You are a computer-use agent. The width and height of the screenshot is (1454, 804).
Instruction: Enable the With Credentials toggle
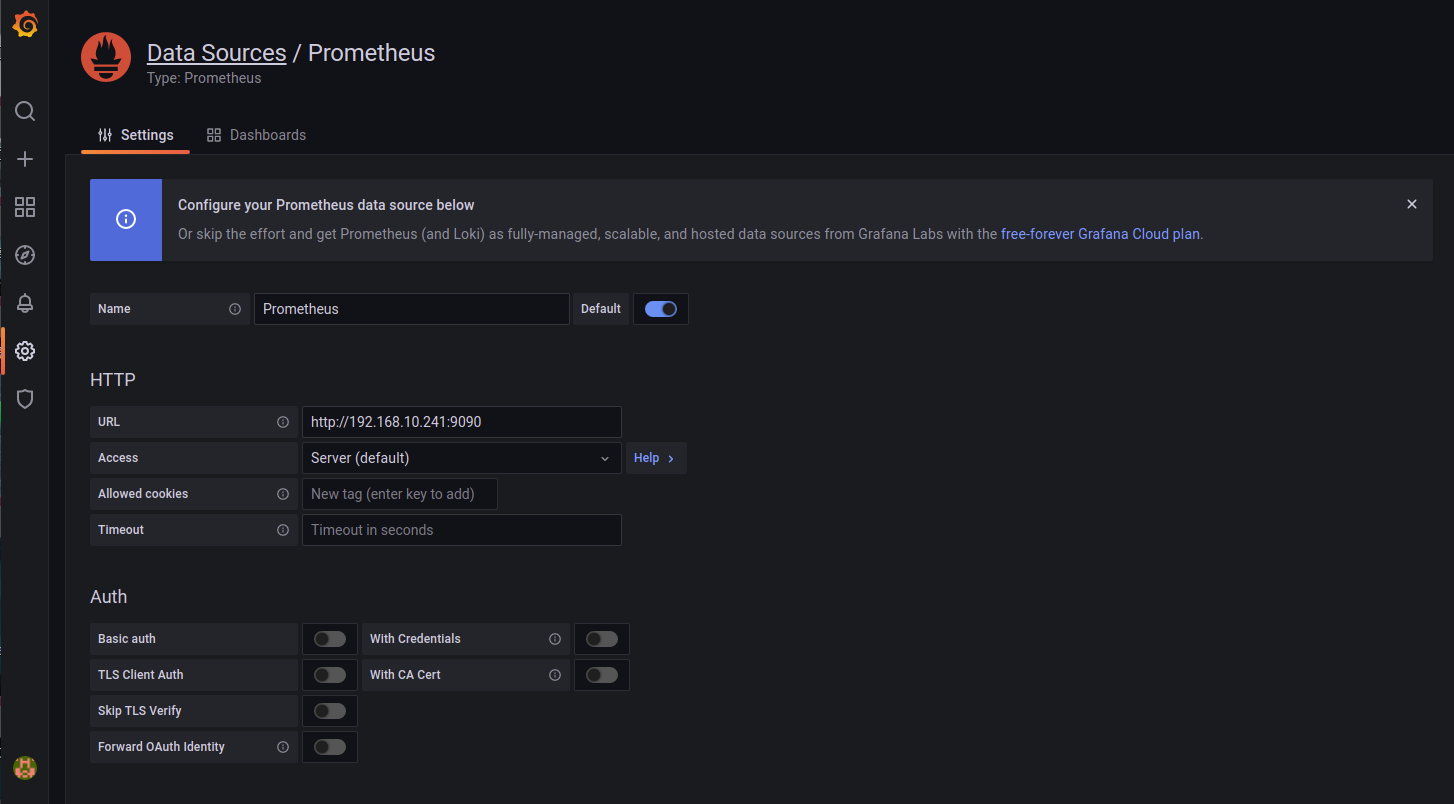(602, 639)
